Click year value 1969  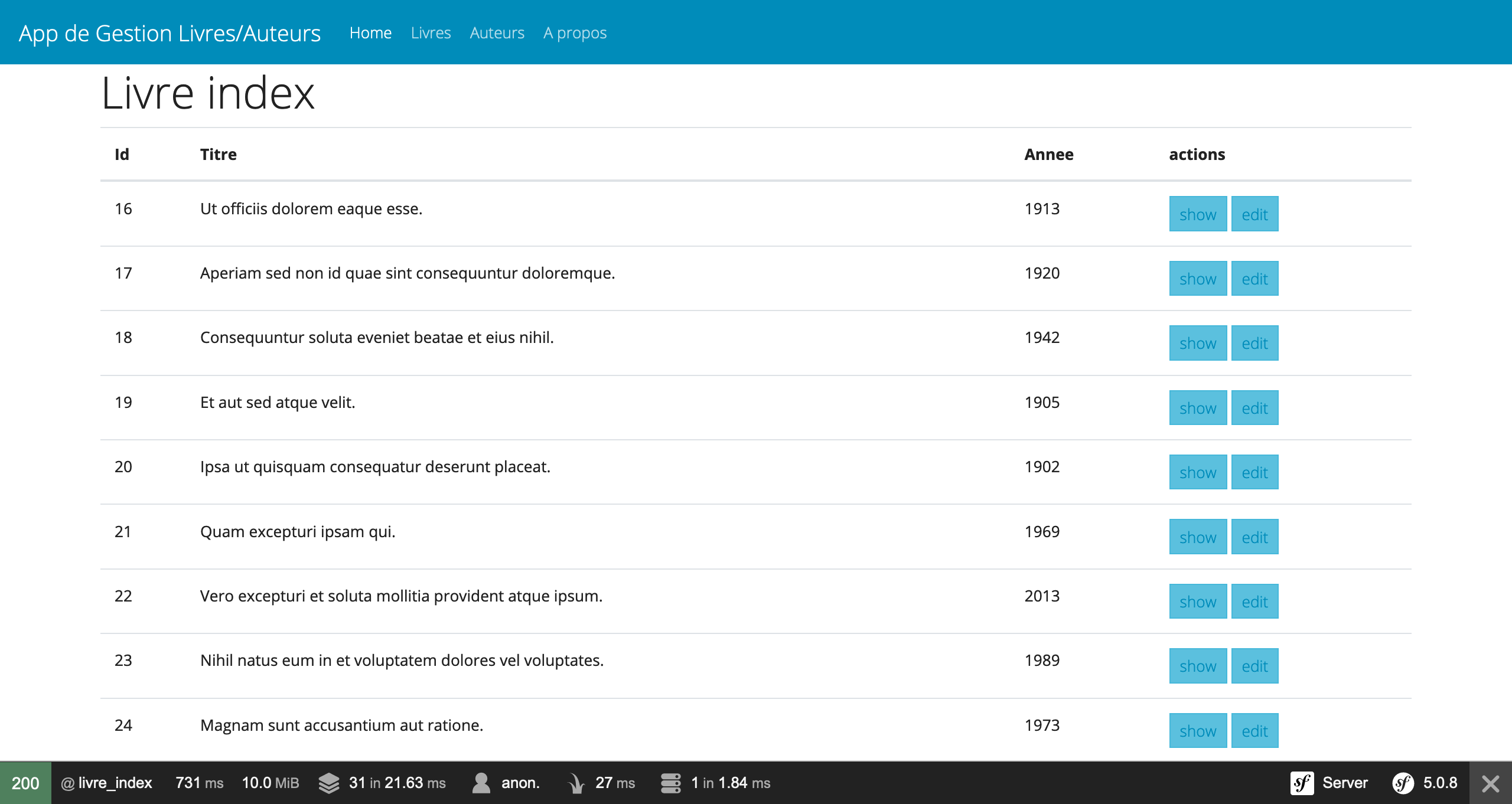[1042, 532]
